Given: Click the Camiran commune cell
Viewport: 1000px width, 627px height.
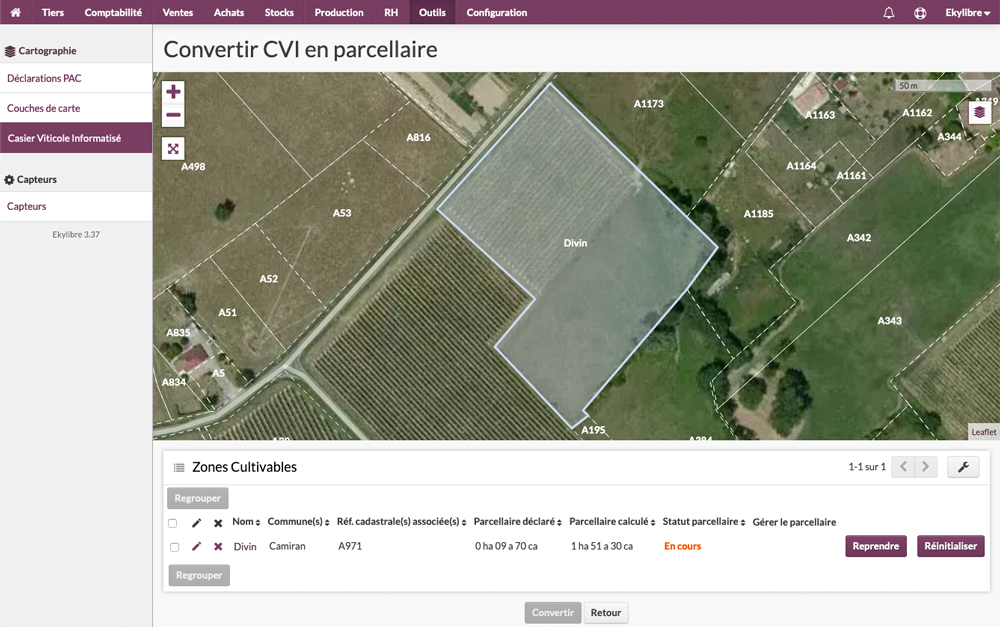Looking at the screenshot, I should pos(287,547).
